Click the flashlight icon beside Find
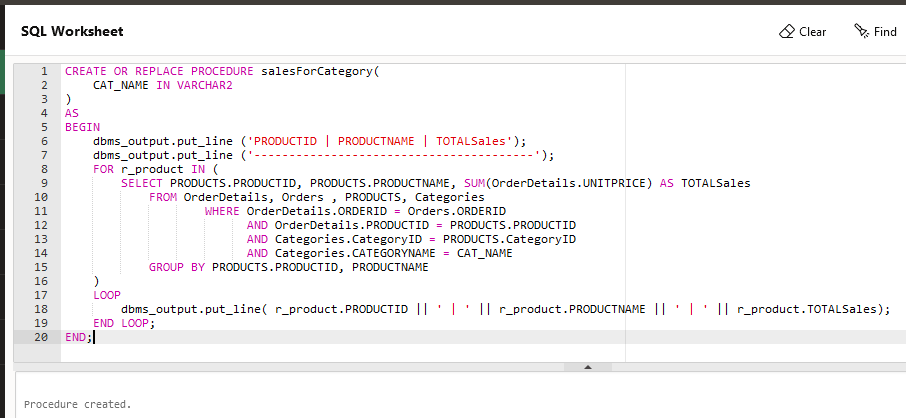 861,32
